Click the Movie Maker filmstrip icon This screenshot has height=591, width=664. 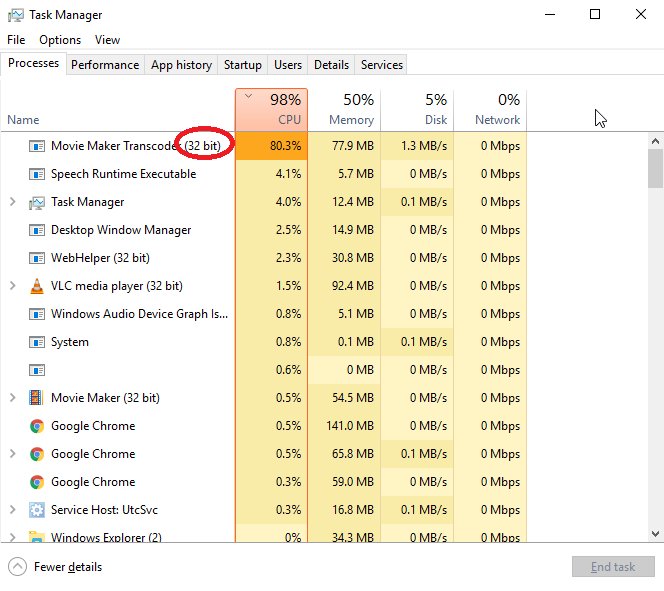[x=36, y=398]
